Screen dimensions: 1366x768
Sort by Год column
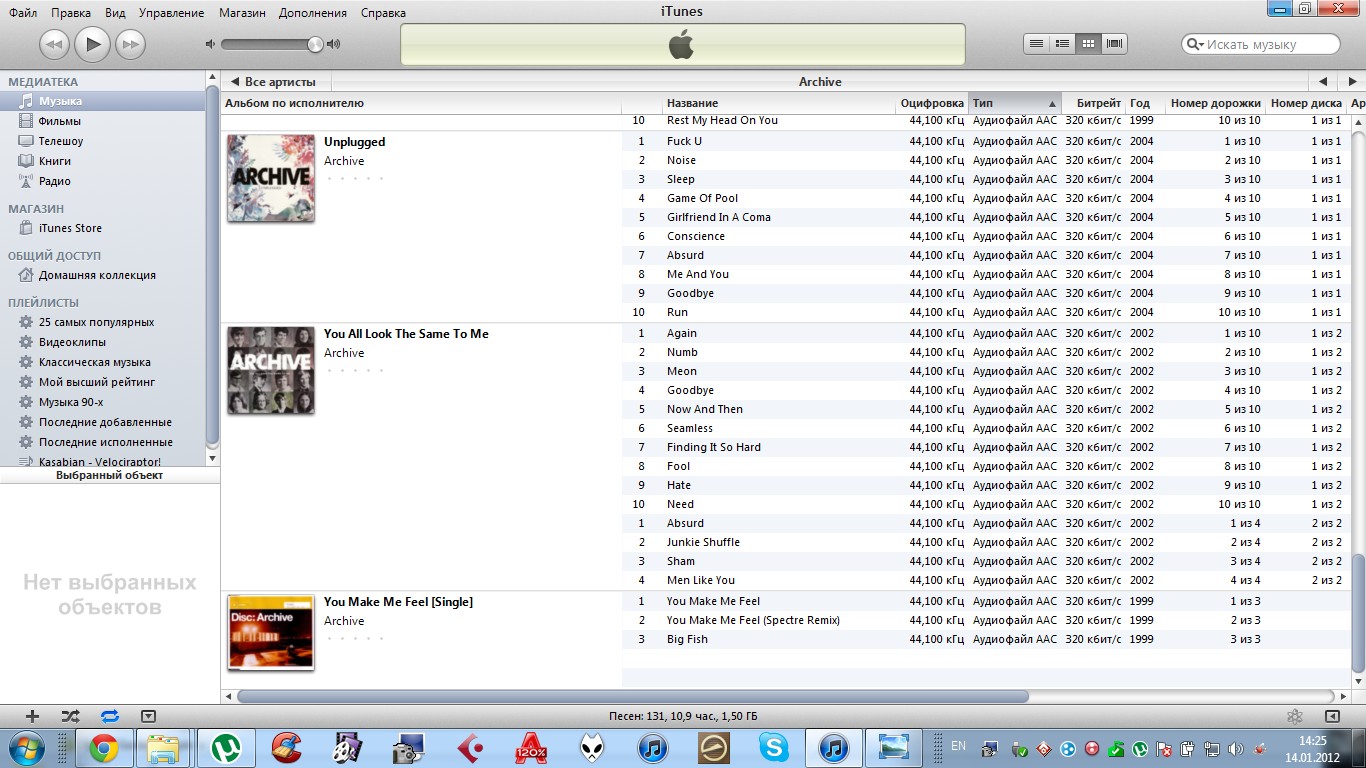(x=1146, y=103)
